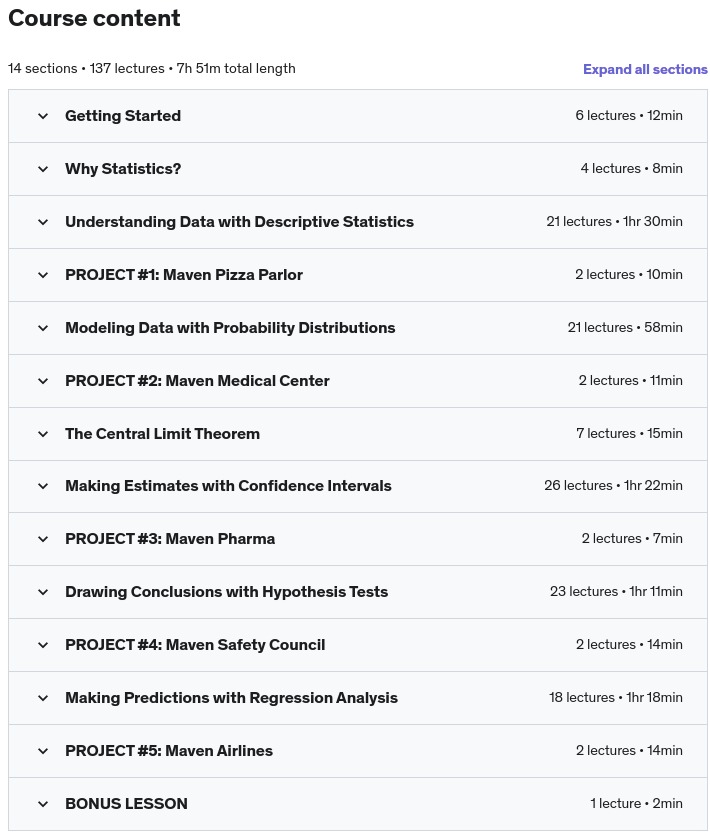Open the Getting Started section title
710x835 pixels.
123,116
